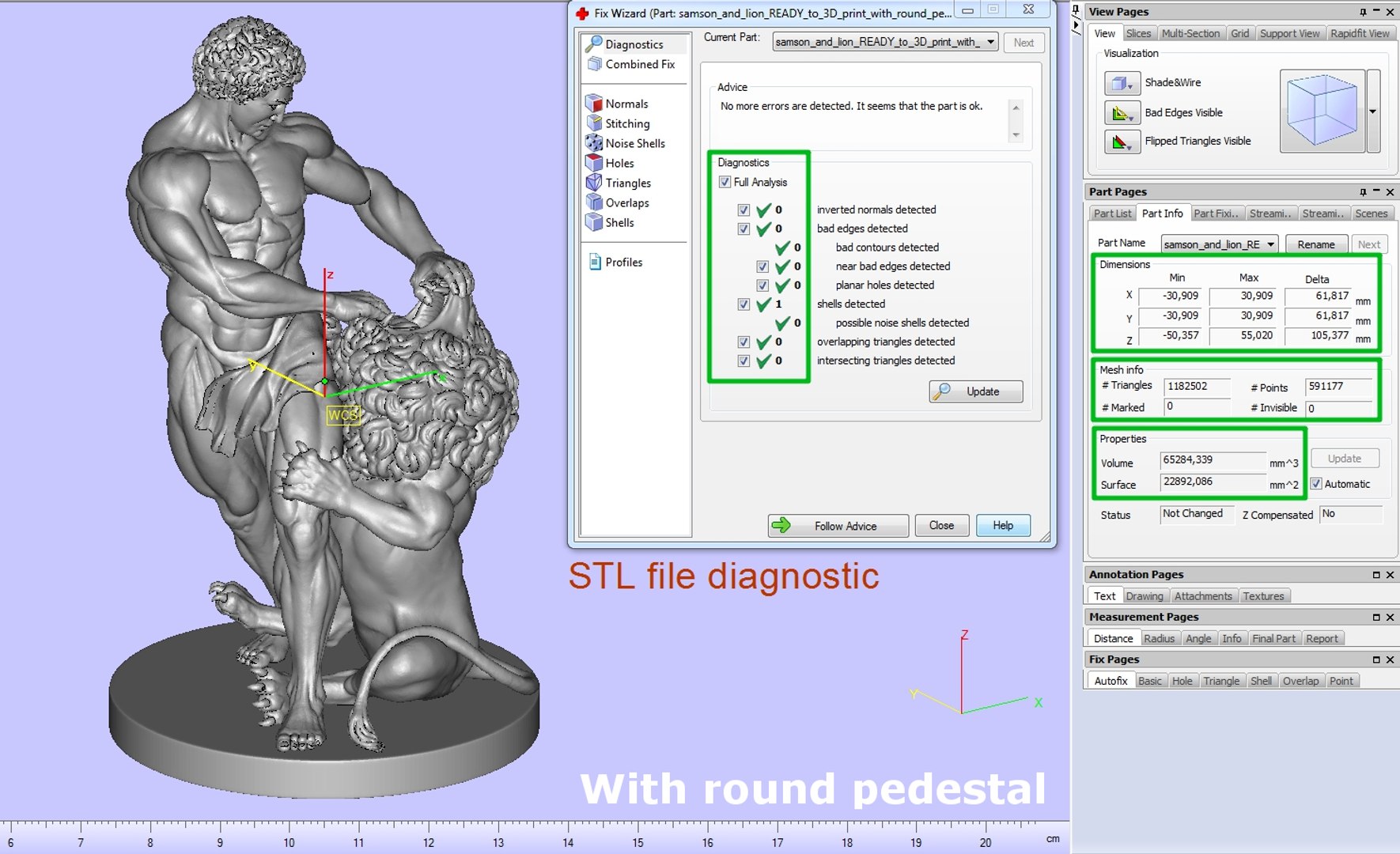1400x854 pixels.
Task: Toggle intersecting triangles detection checkbox
Action: click(x=744, y=361)
